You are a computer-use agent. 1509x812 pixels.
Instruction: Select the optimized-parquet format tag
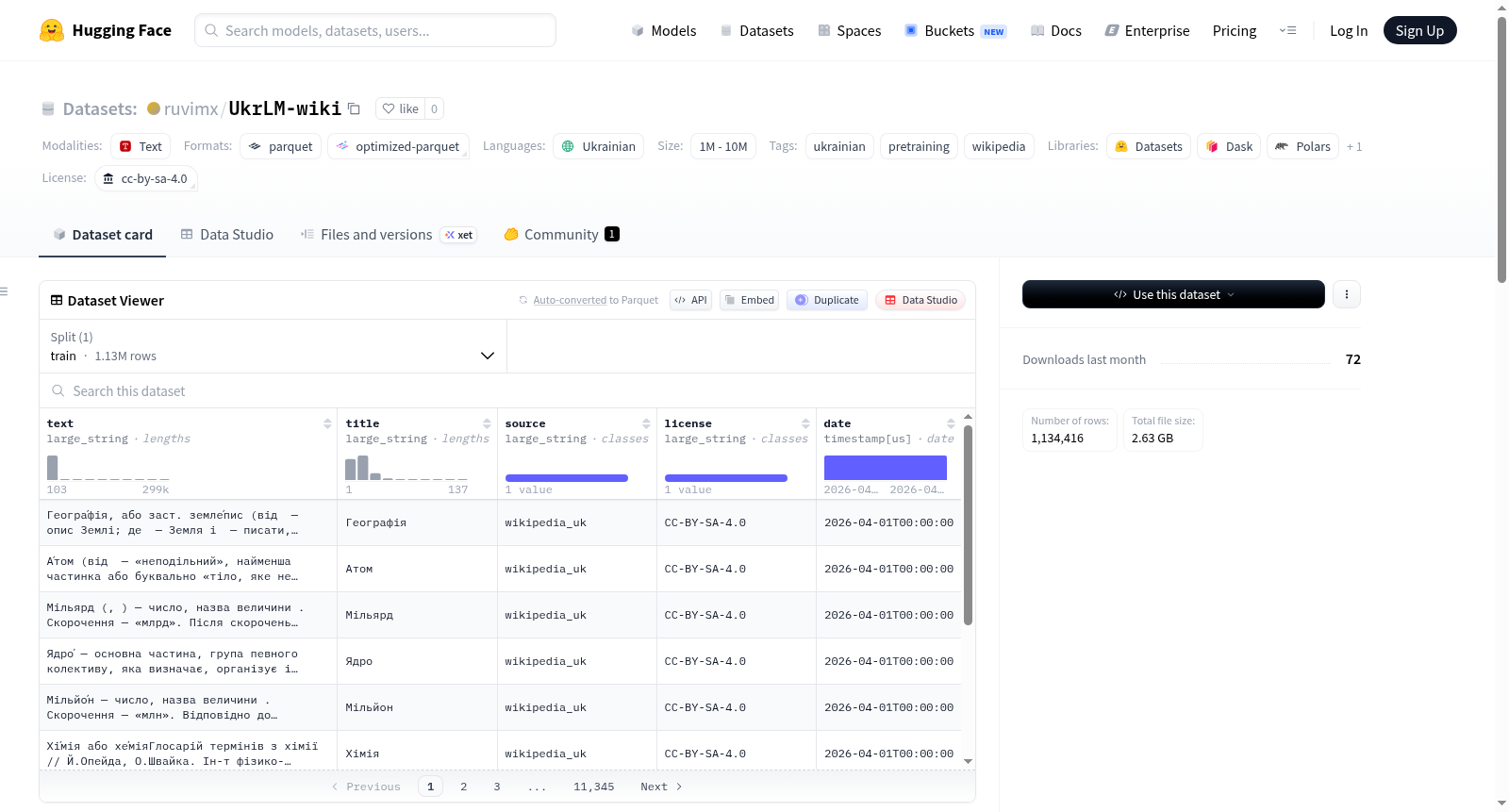pyautogui.click(x=398, y=146)
